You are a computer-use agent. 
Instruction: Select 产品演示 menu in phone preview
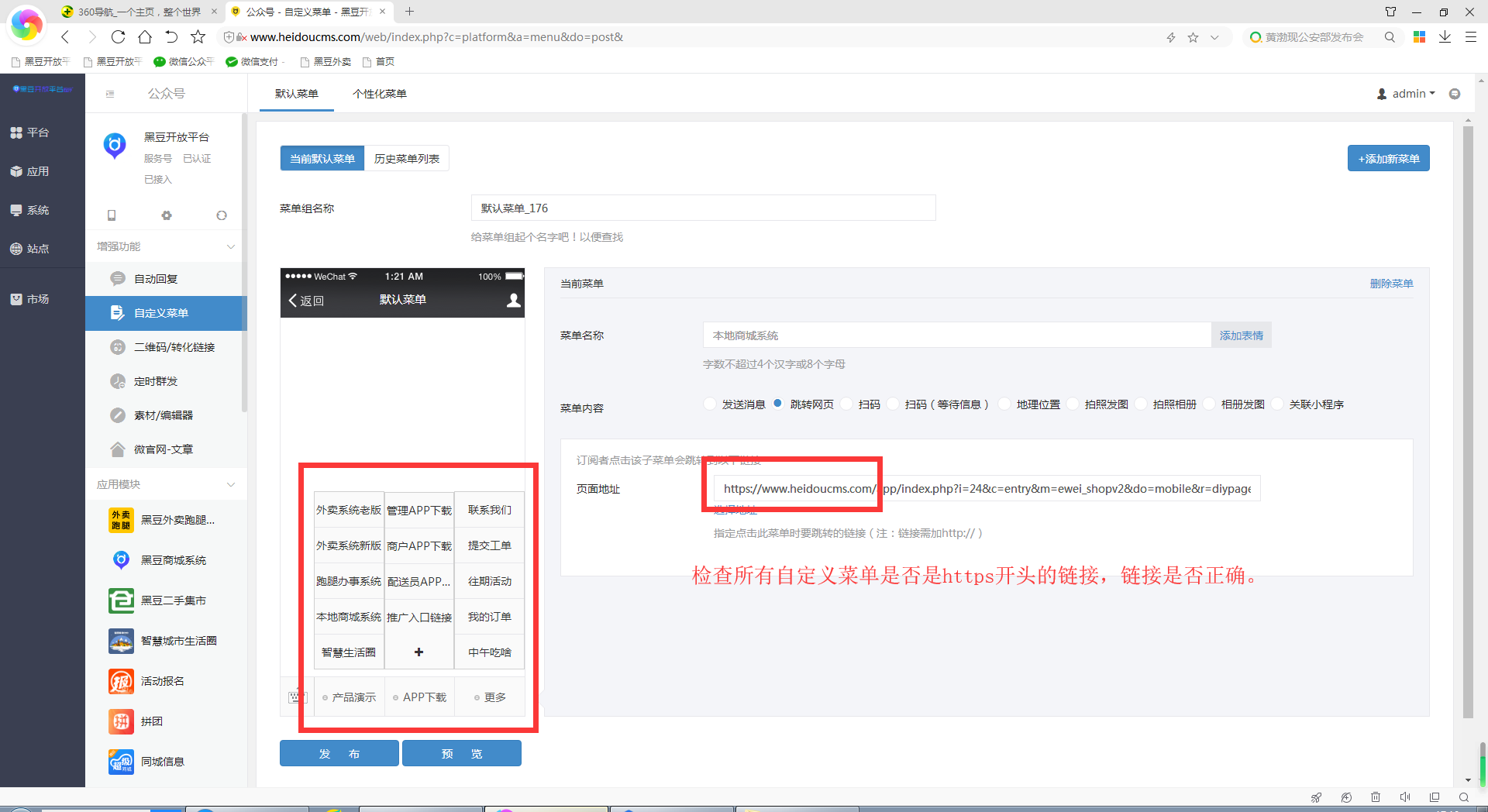(350, 697)
